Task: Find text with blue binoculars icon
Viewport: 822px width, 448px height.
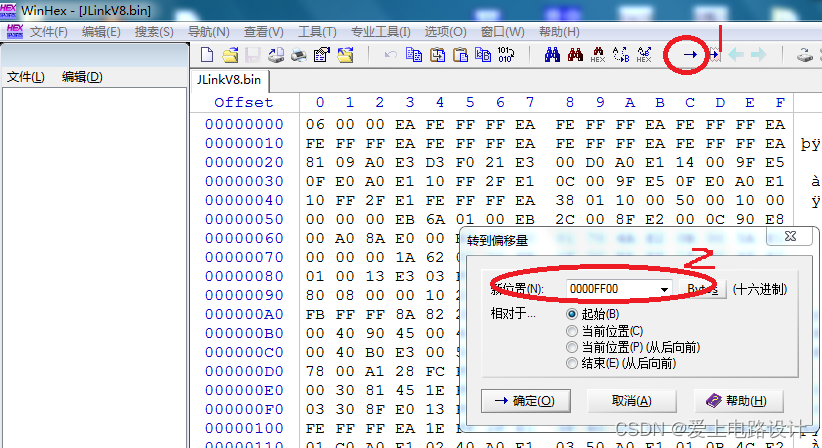Action: coord(552,54)
